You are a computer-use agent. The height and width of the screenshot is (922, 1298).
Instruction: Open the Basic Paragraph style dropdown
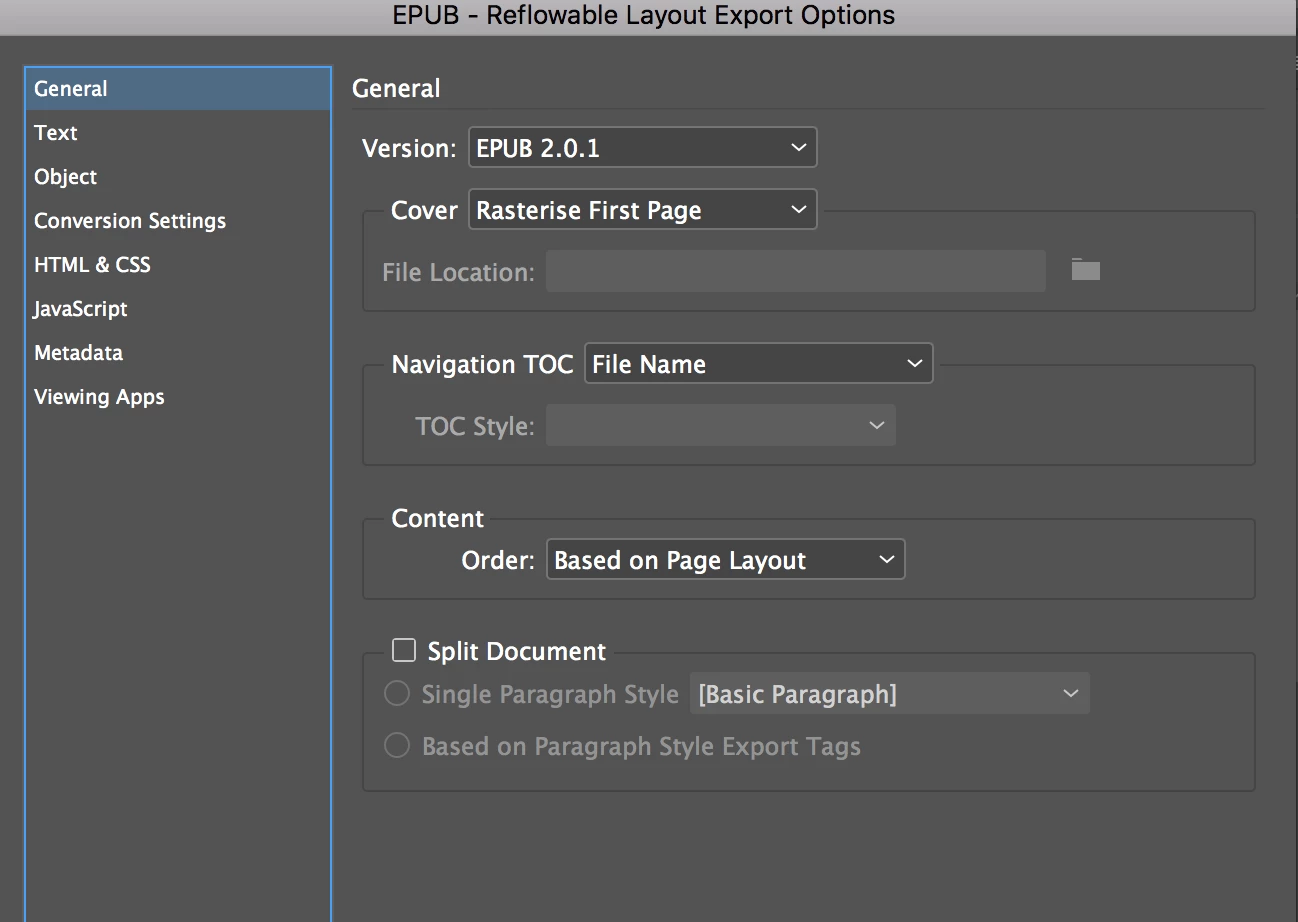(889, 694)
